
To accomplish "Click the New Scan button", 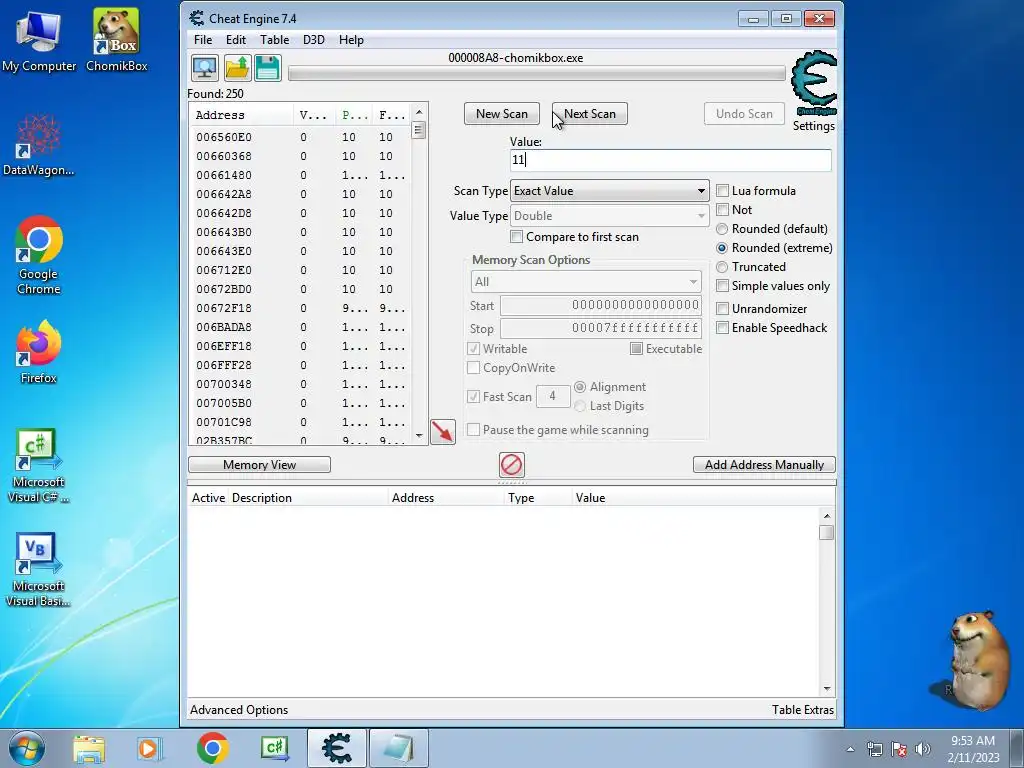I will point(502,114).
